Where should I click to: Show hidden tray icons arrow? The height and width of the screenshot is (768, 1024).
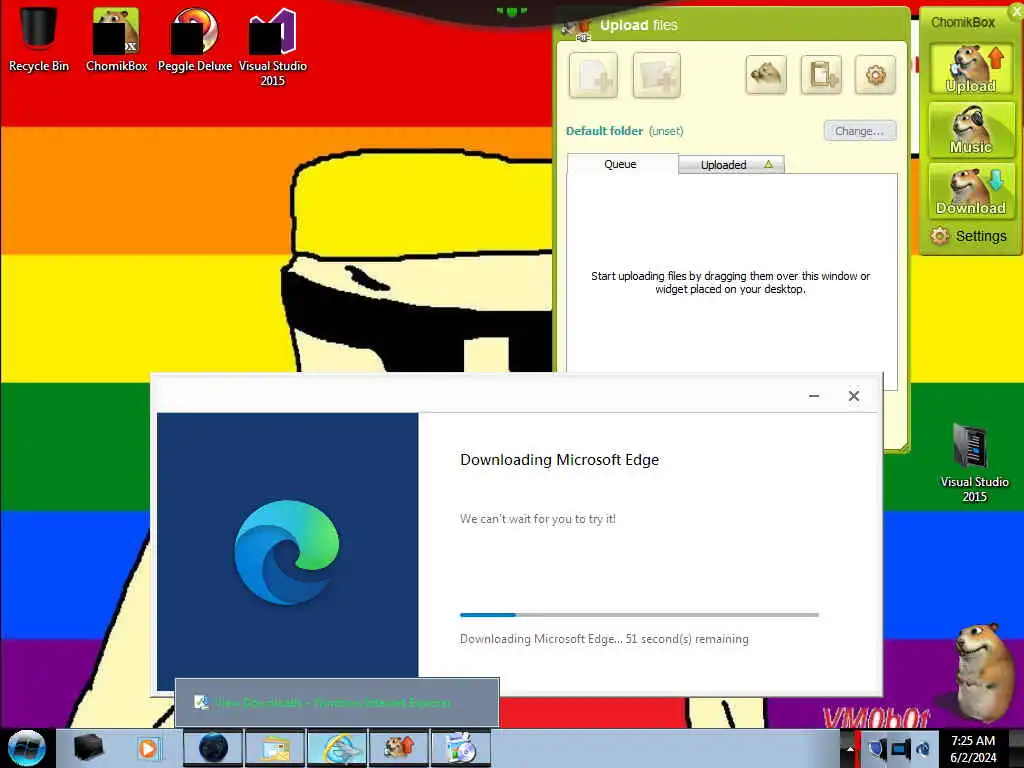click(x=850, y=749)
